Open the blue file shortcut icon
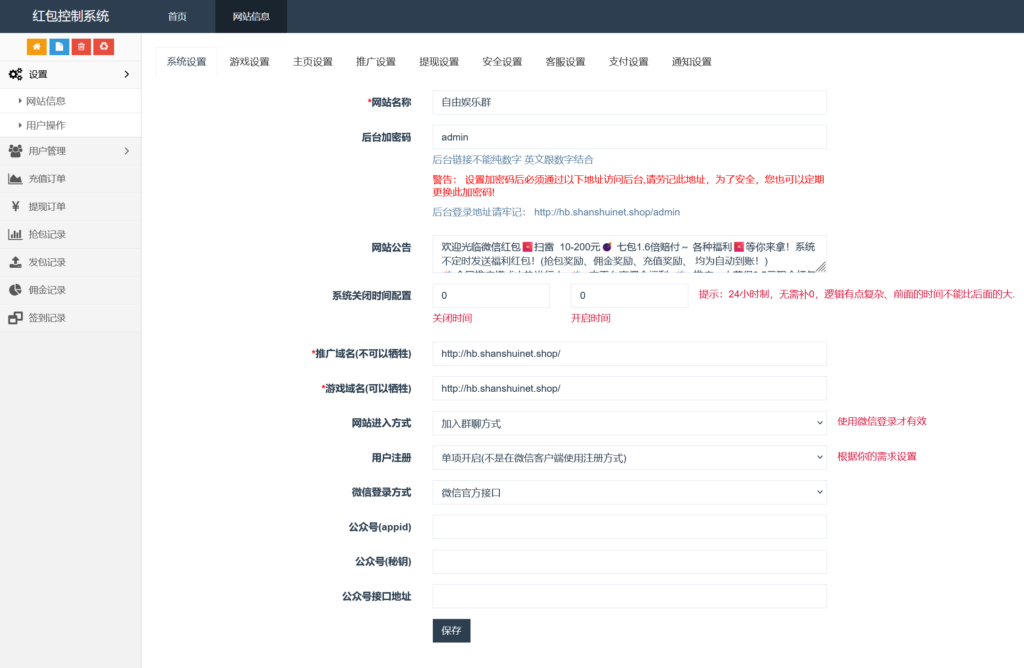1024x668 pixels. pyautogui.click(x=60, y=47)
